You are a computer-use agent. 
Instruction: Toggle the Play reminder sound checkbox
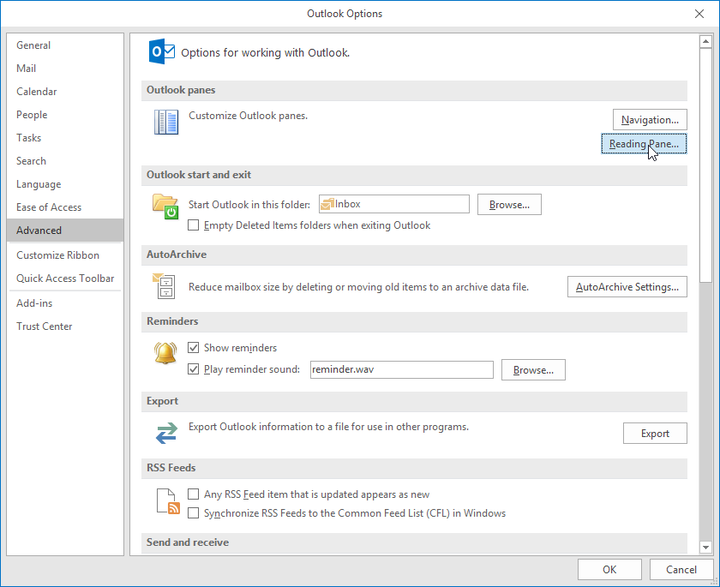193,369
